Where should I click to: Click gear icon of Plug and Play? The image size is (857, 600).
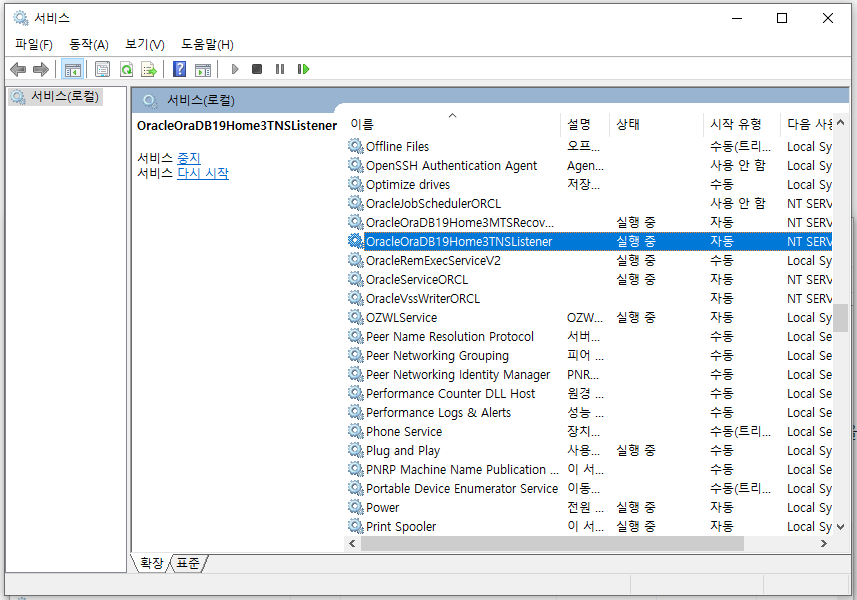click(356, 450)
